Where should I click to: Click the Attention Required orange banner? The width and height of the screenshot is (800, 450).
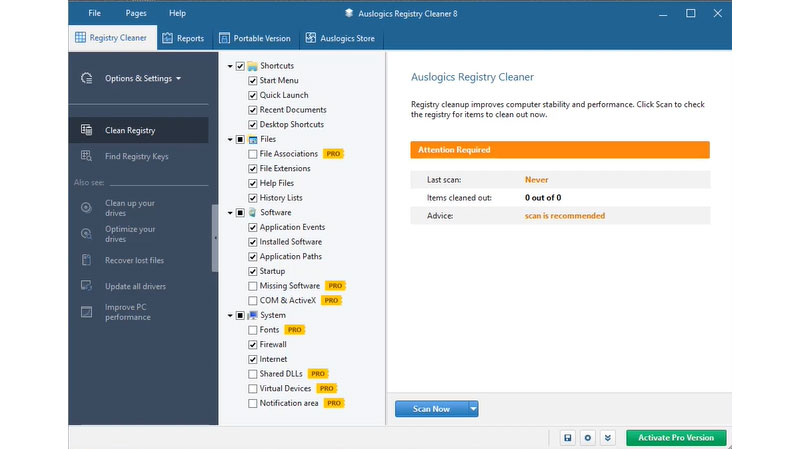[560, 149]
